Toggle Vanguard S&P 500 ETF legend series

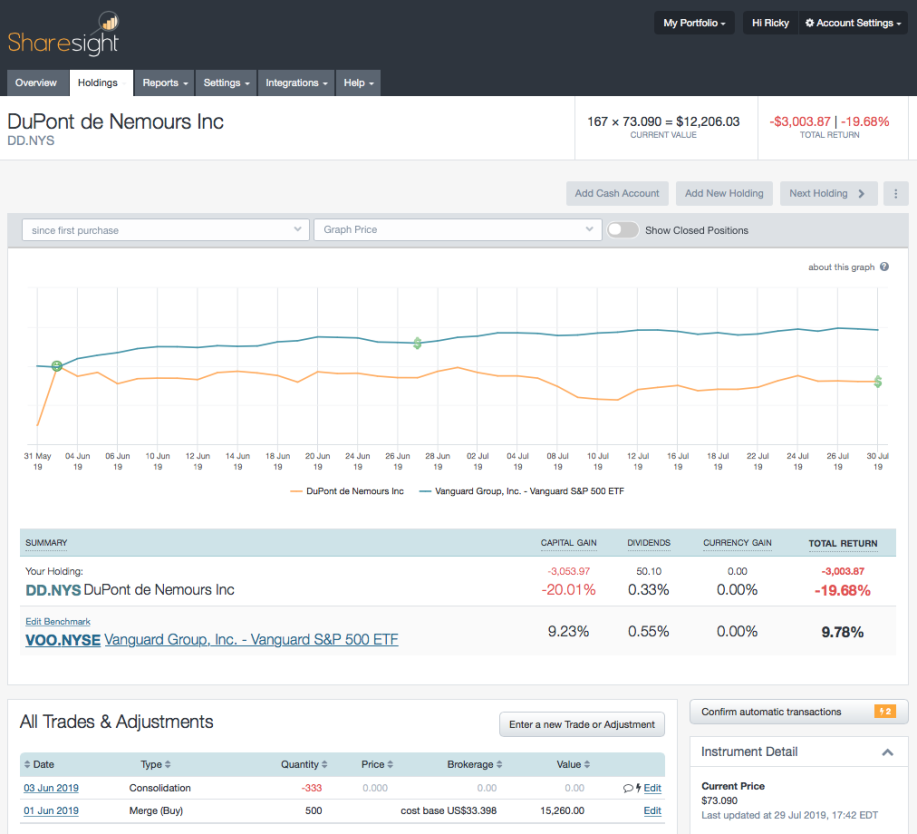522,491
